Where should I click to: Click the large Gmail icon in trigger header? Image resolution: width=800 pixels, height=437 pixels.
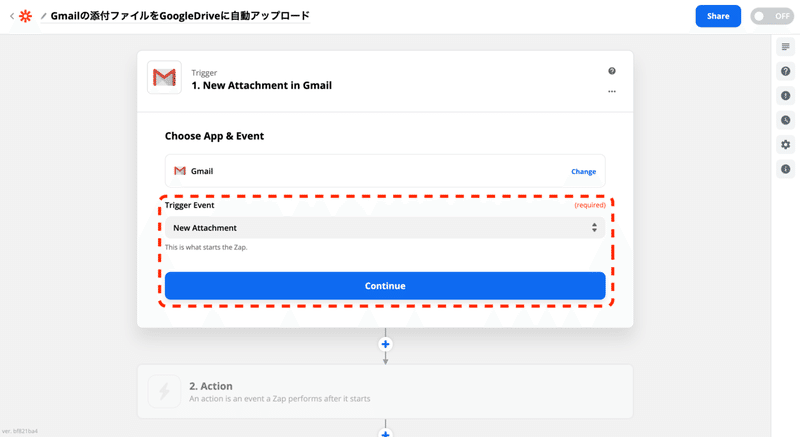(164, 78)
